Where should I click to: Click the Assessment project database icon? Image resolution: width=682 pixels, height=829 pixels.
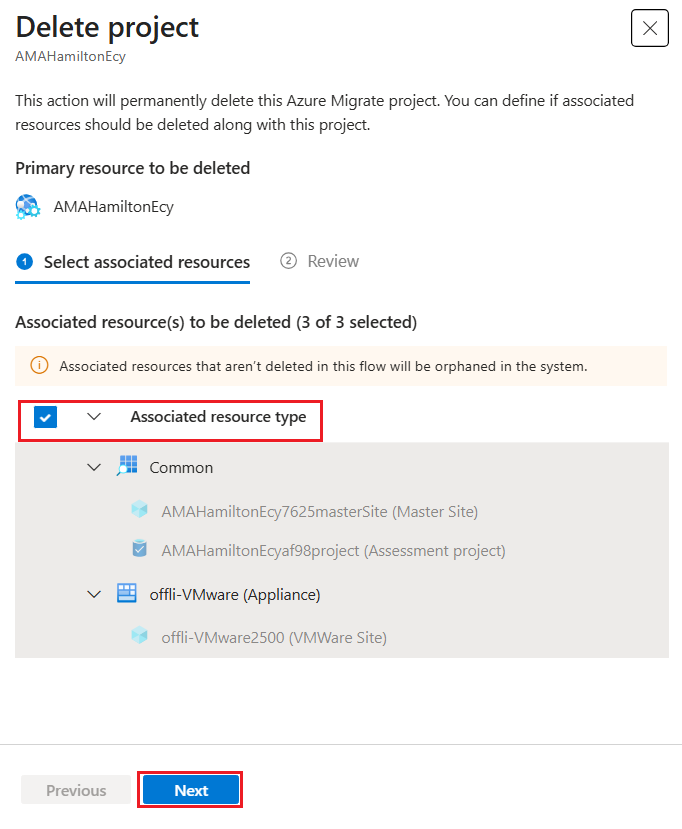[x=140, y=549]
